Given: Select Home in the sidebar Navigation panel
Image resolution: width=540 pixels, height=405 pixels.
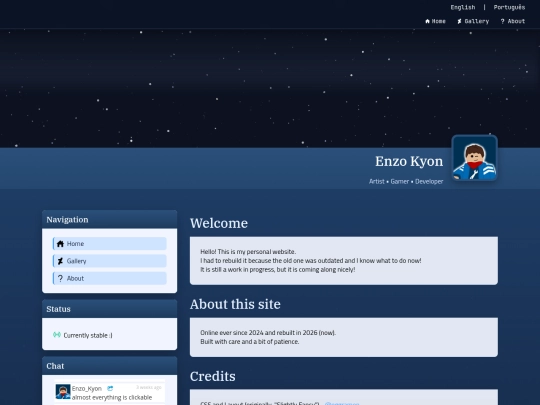Looking at the screenshot, I should (x=110, y=243).
